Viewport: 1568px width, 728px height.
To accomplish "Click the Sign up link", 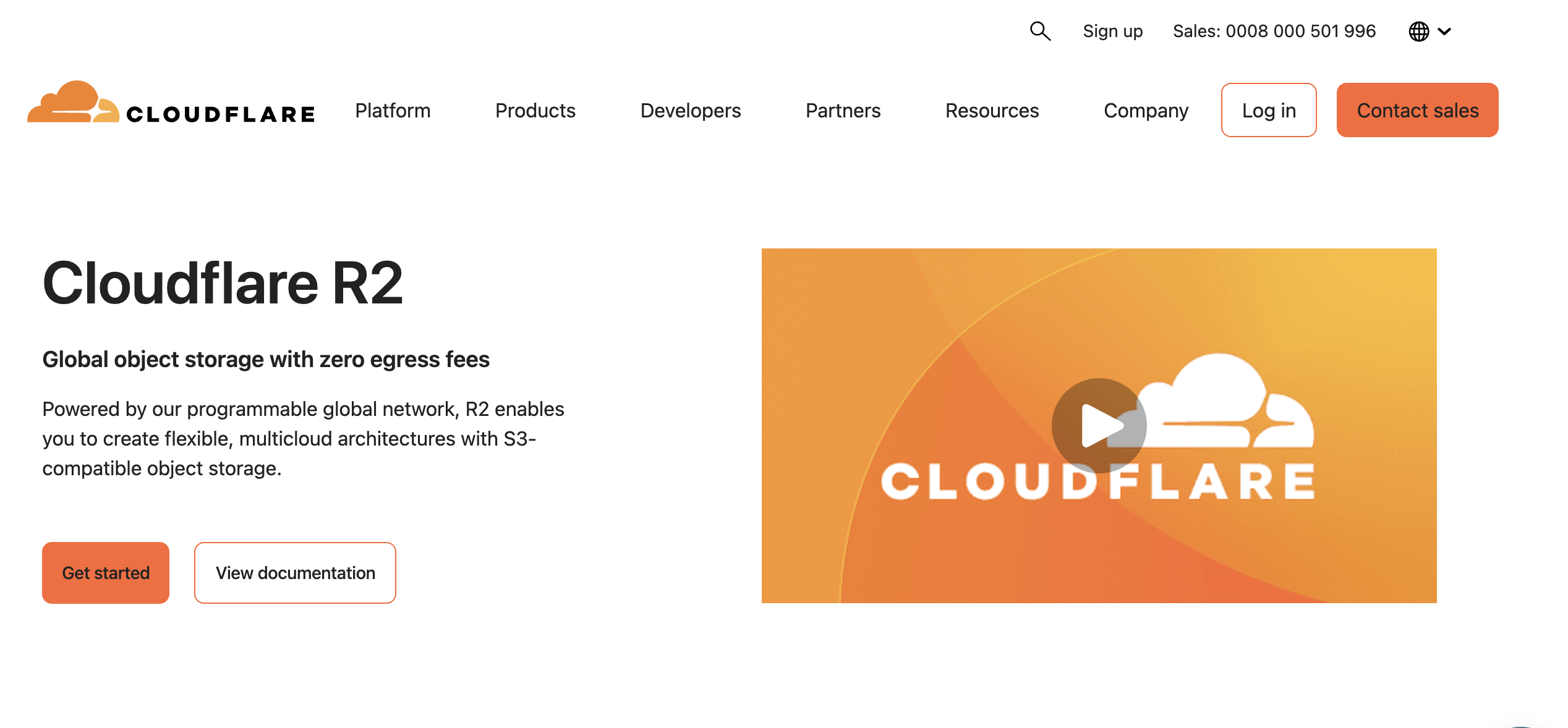I will coord(1112,32).
